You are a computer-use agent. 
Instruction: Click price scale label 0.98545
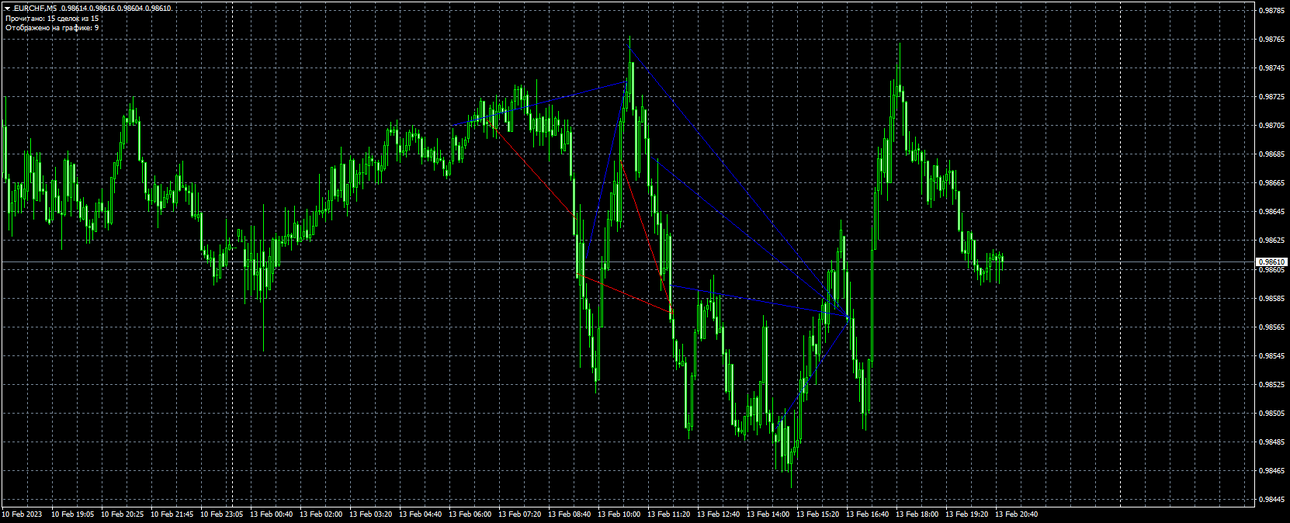(1270, 355)
